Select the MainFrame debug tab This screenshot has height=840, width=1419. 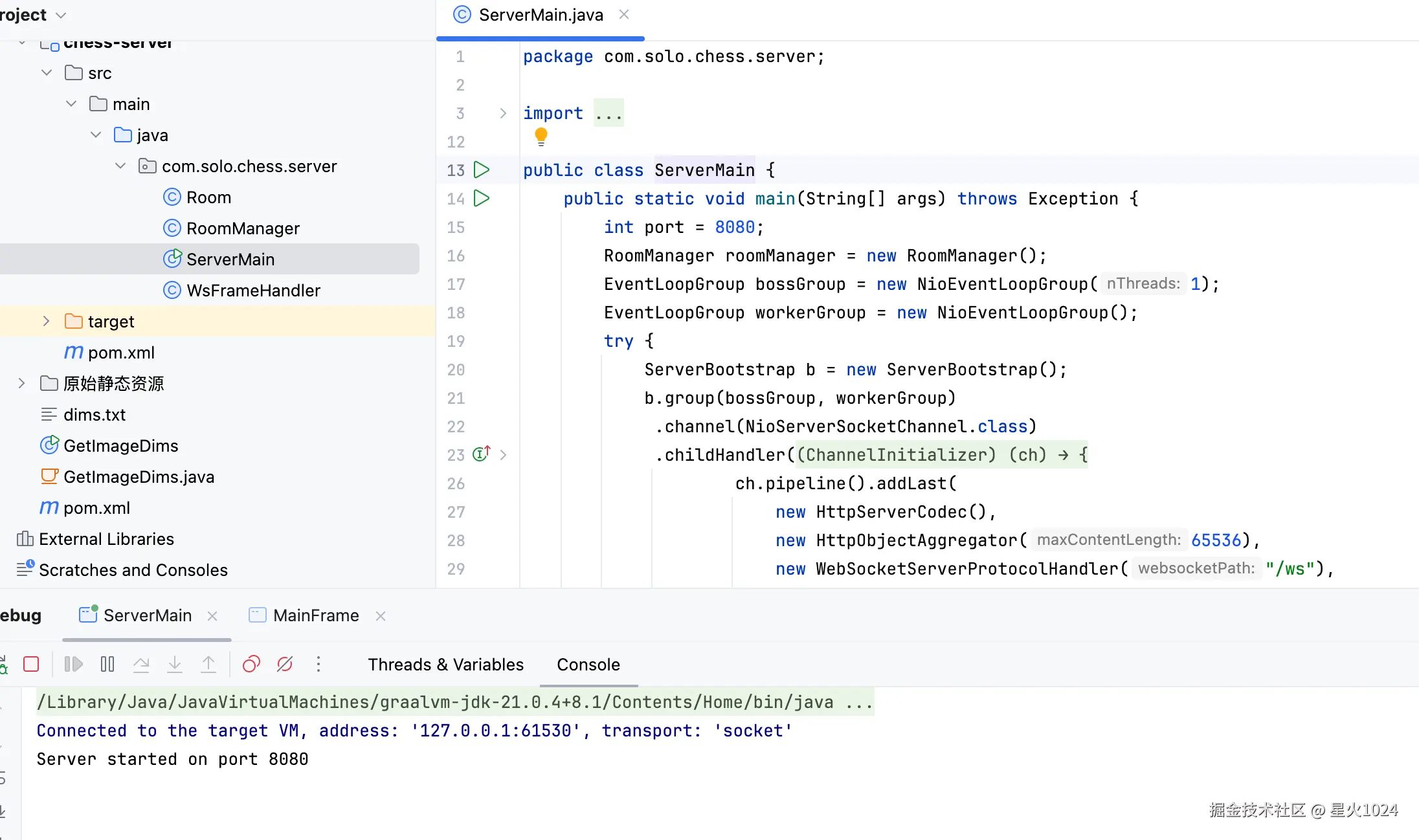point(316,615)
